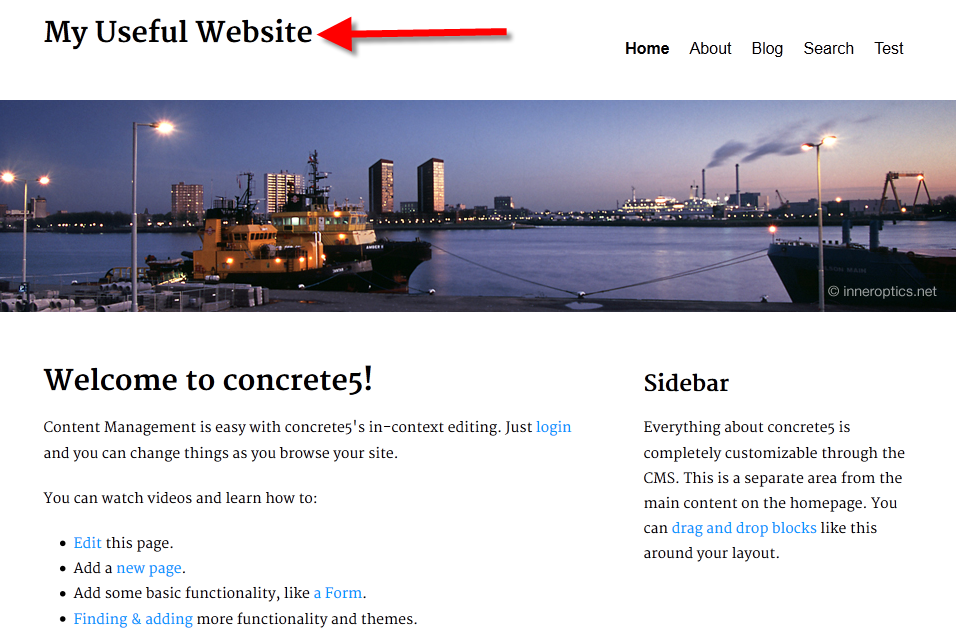This screenshot has width=956, height=640.
Task: Follow the login link in welcome text
Action: pos(554,427)
